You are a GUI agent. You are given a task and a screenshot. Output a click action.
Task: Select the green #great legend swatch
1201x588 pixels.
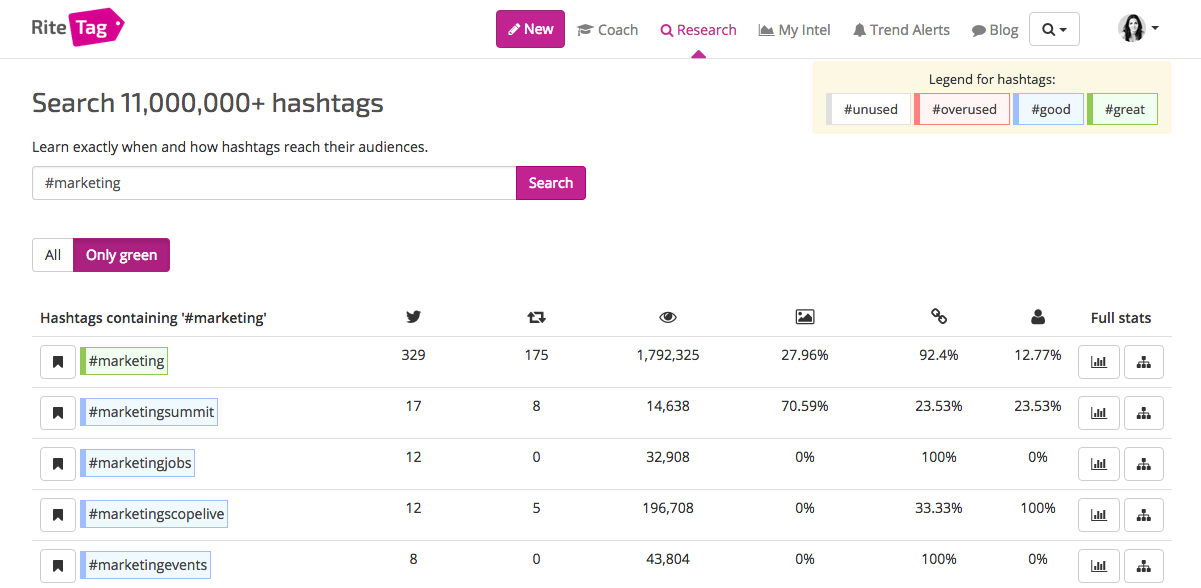pos(1122,108)
